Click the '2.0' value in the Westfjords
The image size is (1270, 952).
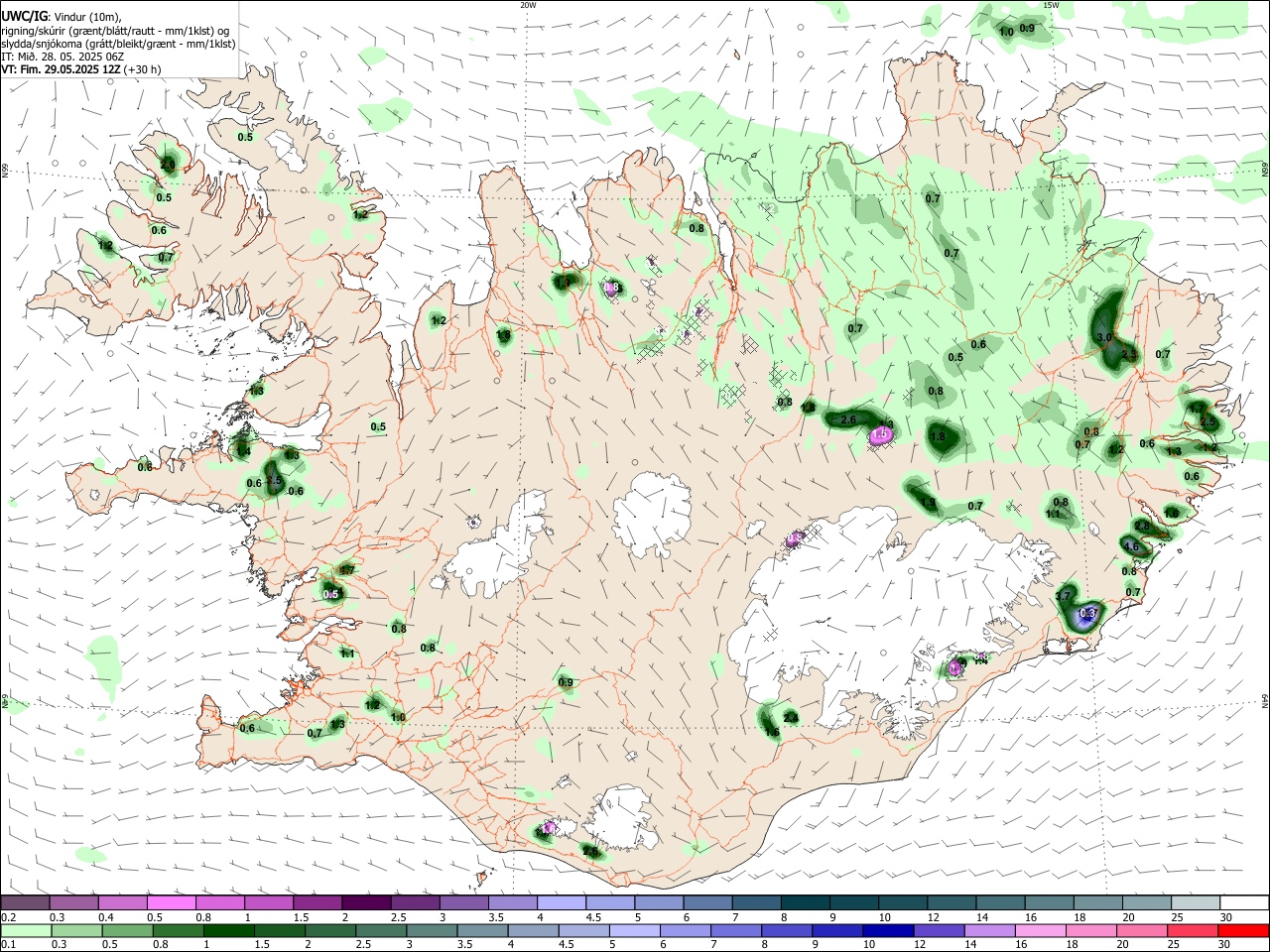coord(168,164)
